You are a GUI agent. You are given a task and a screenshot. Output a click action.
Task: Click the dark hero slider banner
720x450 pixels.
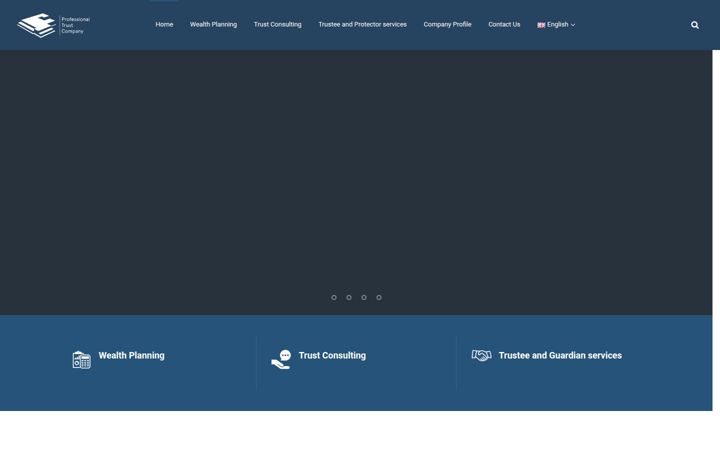pos(356,183)
